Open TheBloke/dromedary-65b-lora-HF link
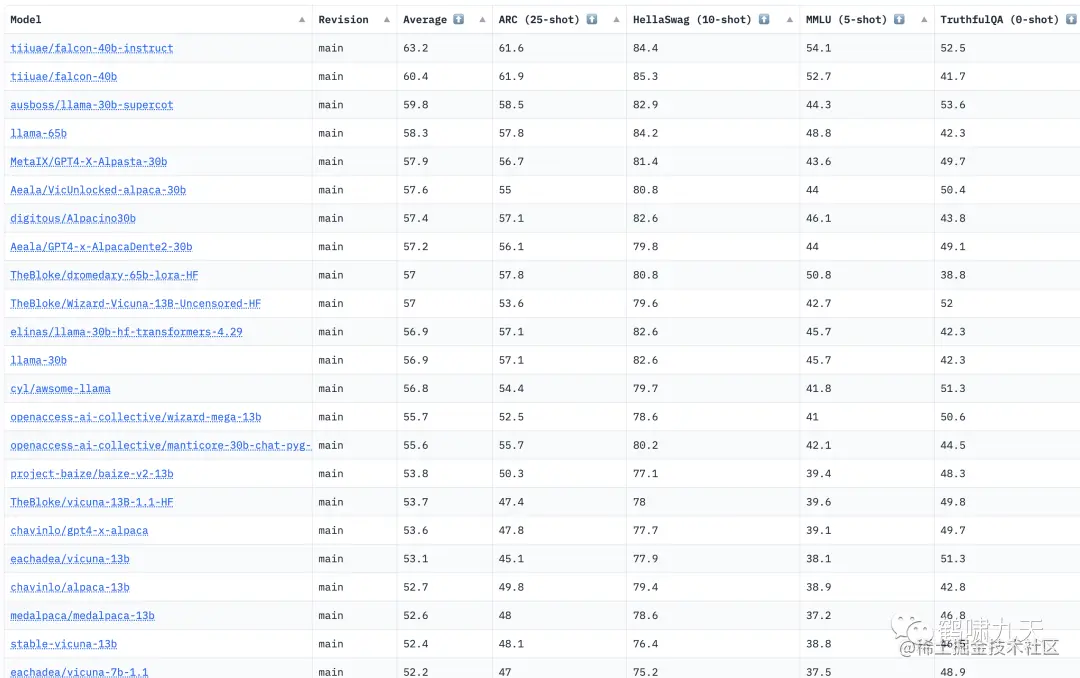 [x=104, y=275]
